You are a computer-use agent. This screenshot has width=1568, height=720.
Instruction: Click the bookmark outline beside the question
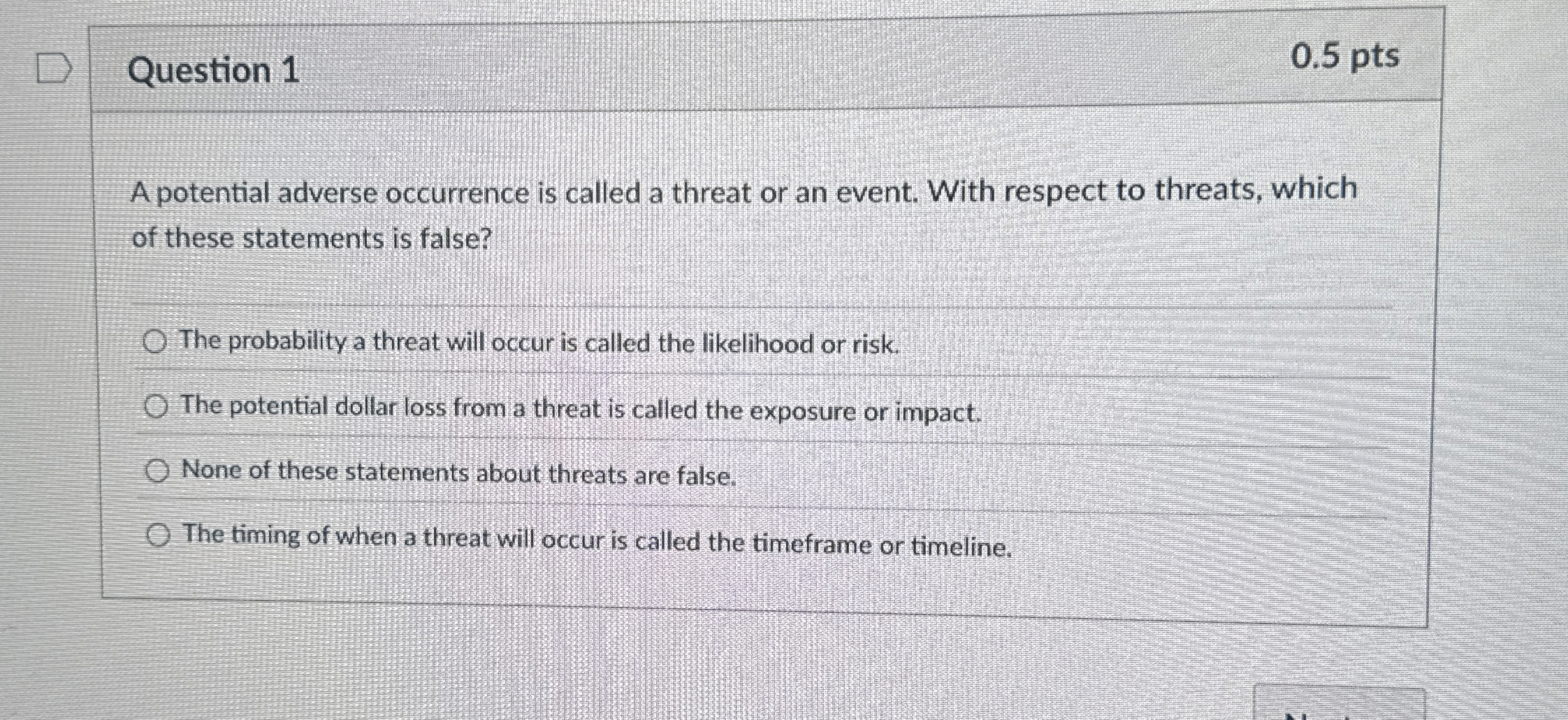(x=52, y=66)
